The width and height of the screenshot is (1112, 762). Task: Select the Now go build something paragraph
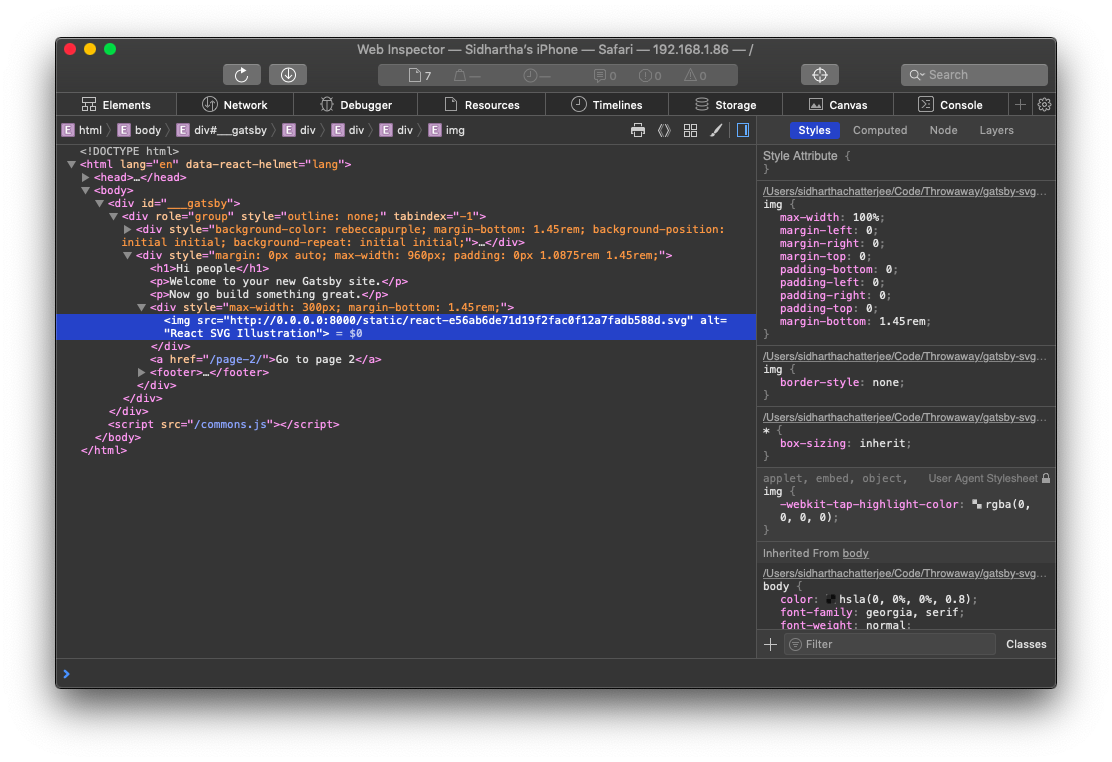coord(269,294)
